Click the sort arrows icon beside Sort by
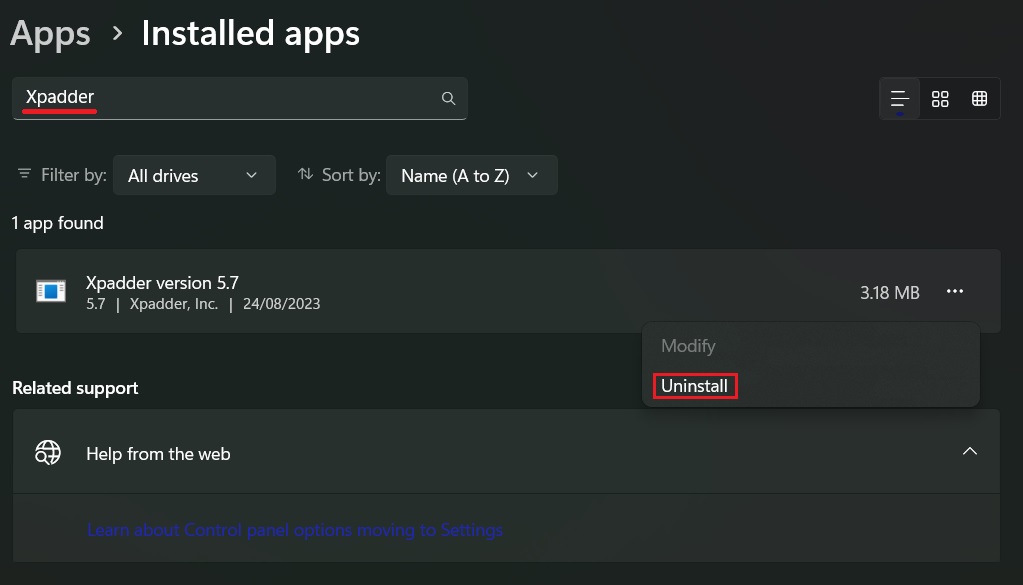This screenshot has height=585, width=1023. [x=305, y=174]
